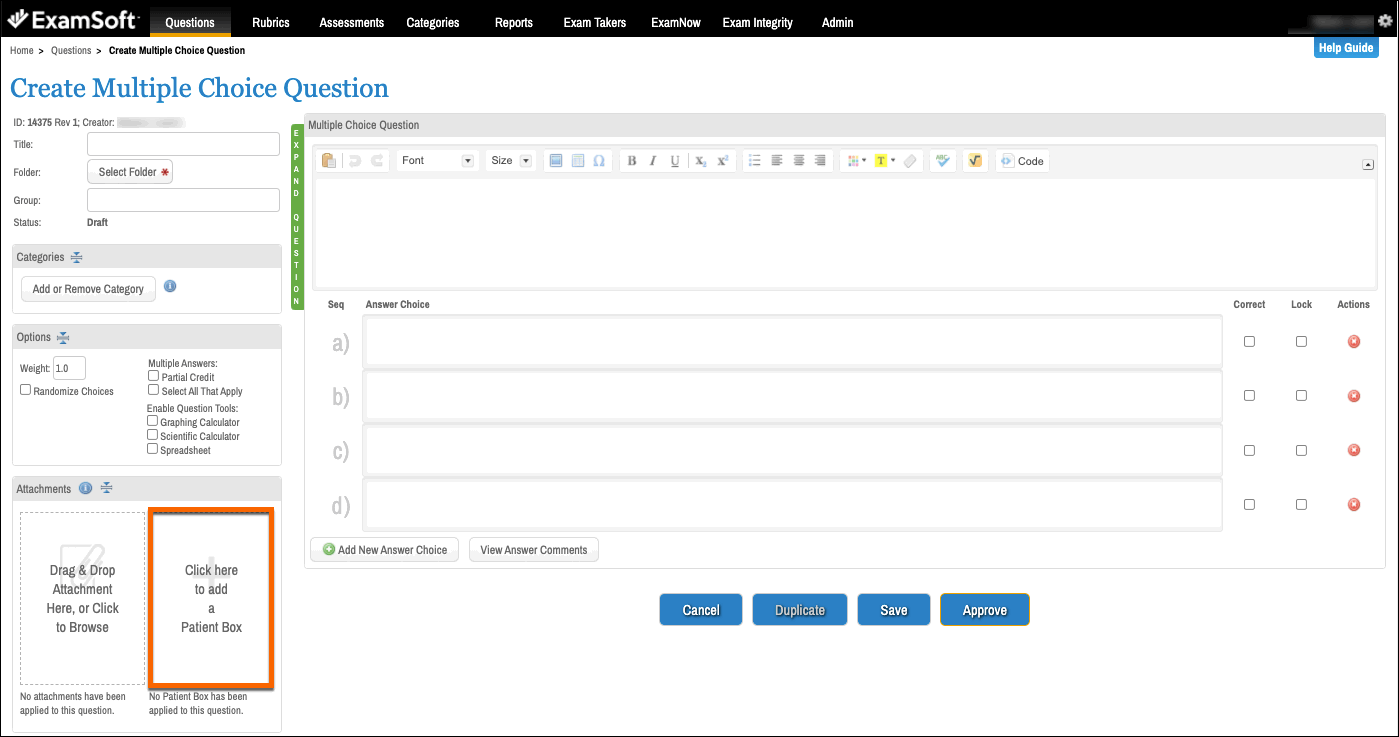Open the Rubrics menu

click(271, 22)
